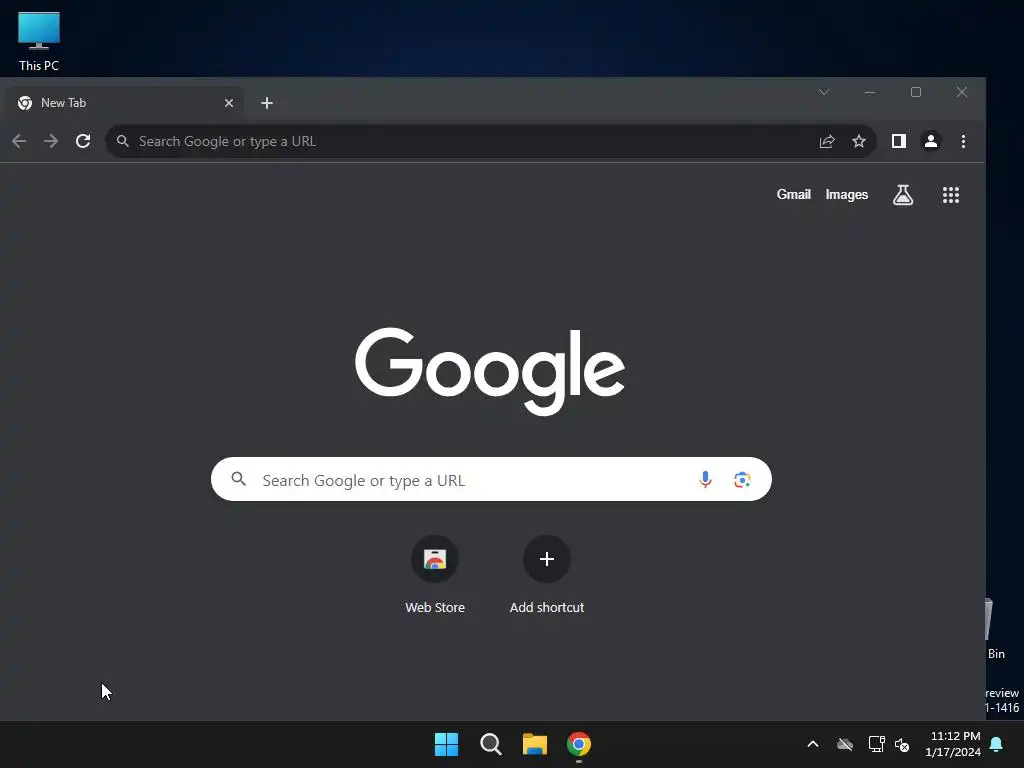Expand the tab search chevron

824,92
